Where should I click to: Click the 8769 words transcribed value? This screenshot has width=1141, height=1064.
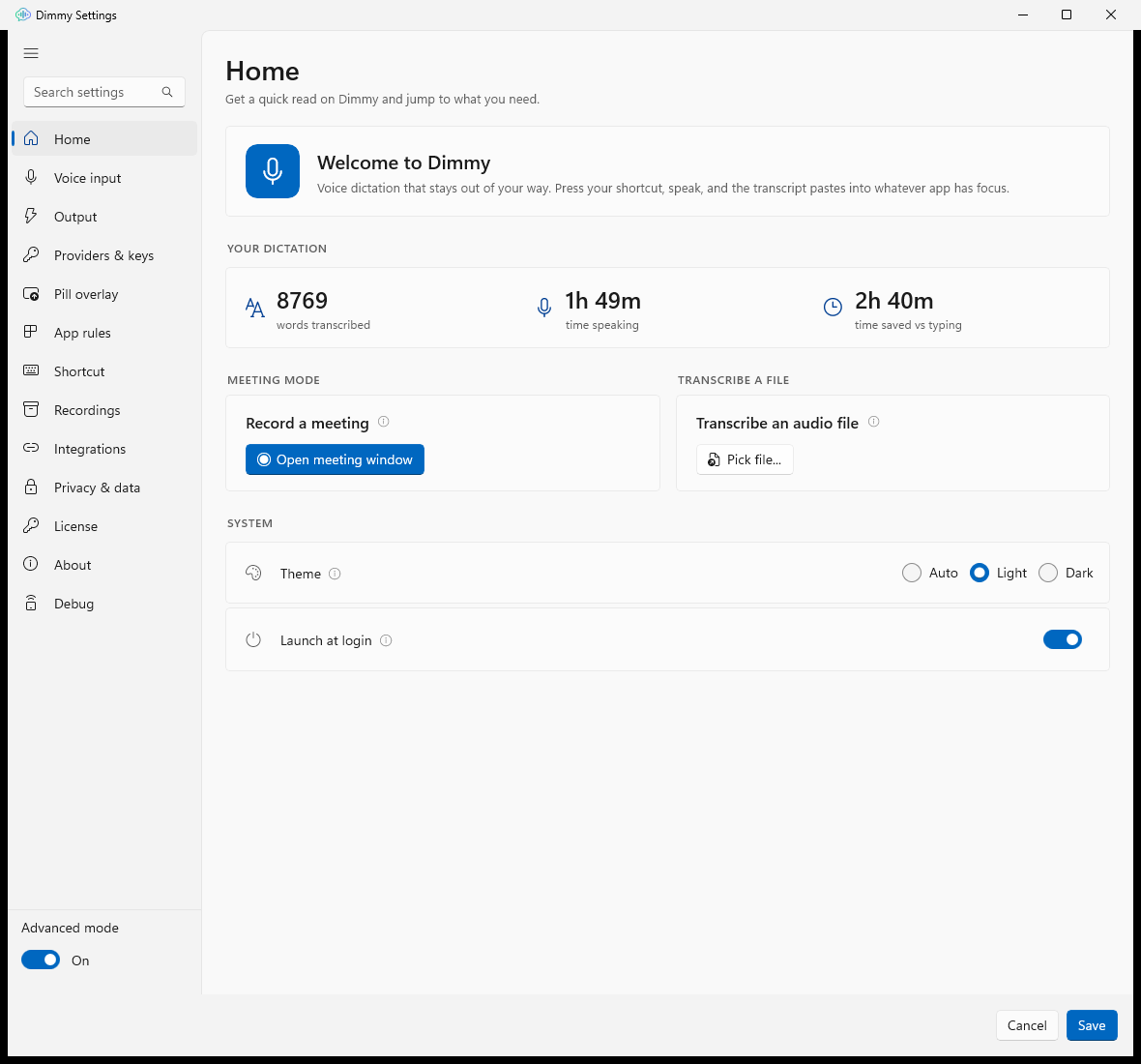[302, 300]
